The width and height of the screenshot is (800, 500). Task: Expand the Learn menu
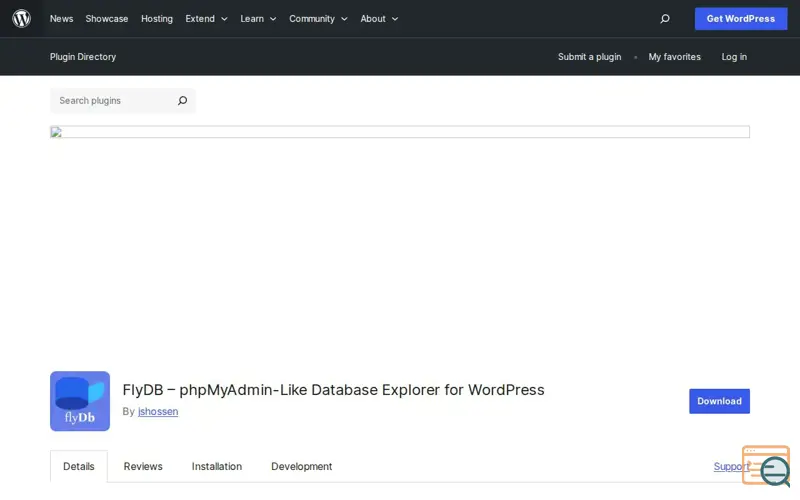pos(258,19)
